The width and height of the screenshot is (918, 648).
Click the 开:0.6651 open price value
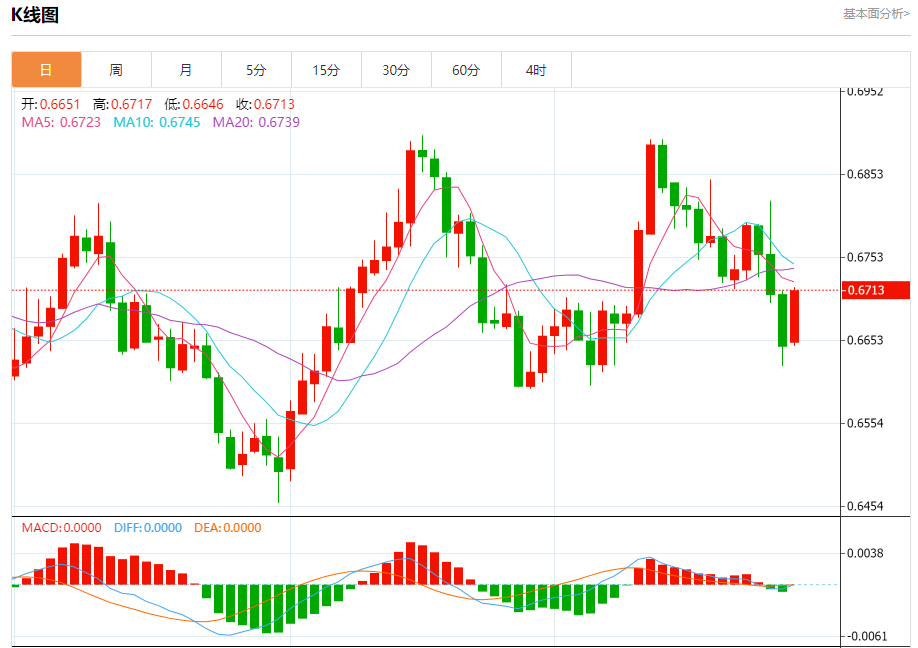[x=50, y=104]
